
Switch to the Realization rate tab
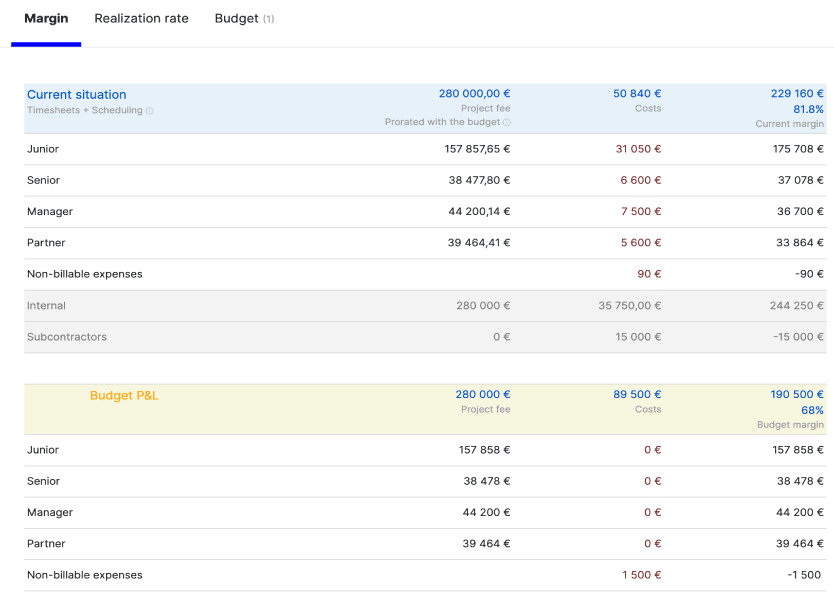pyautogui.click(x=141, y=18)
